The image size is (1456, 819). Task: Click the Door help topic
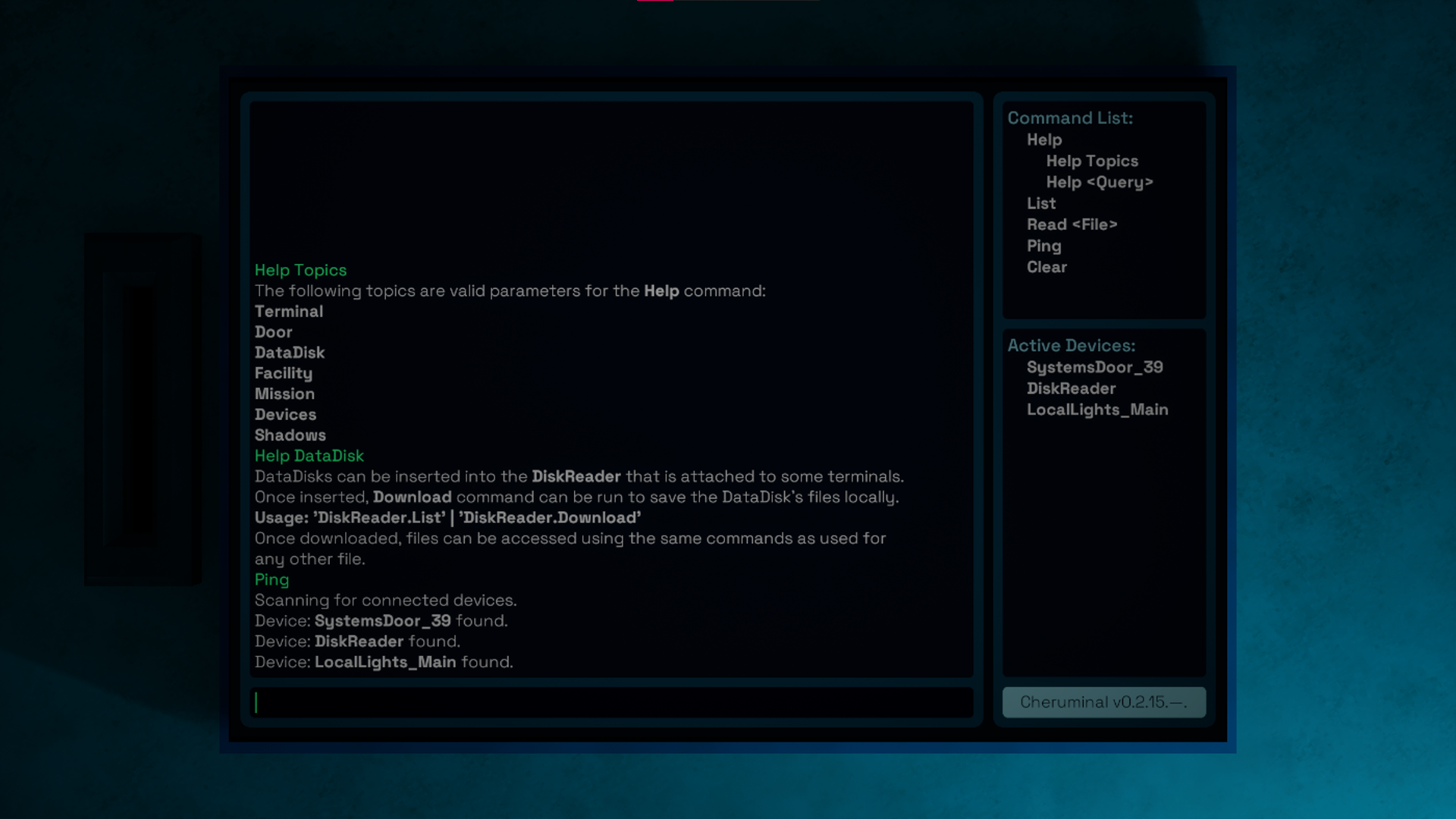(273, 332)
